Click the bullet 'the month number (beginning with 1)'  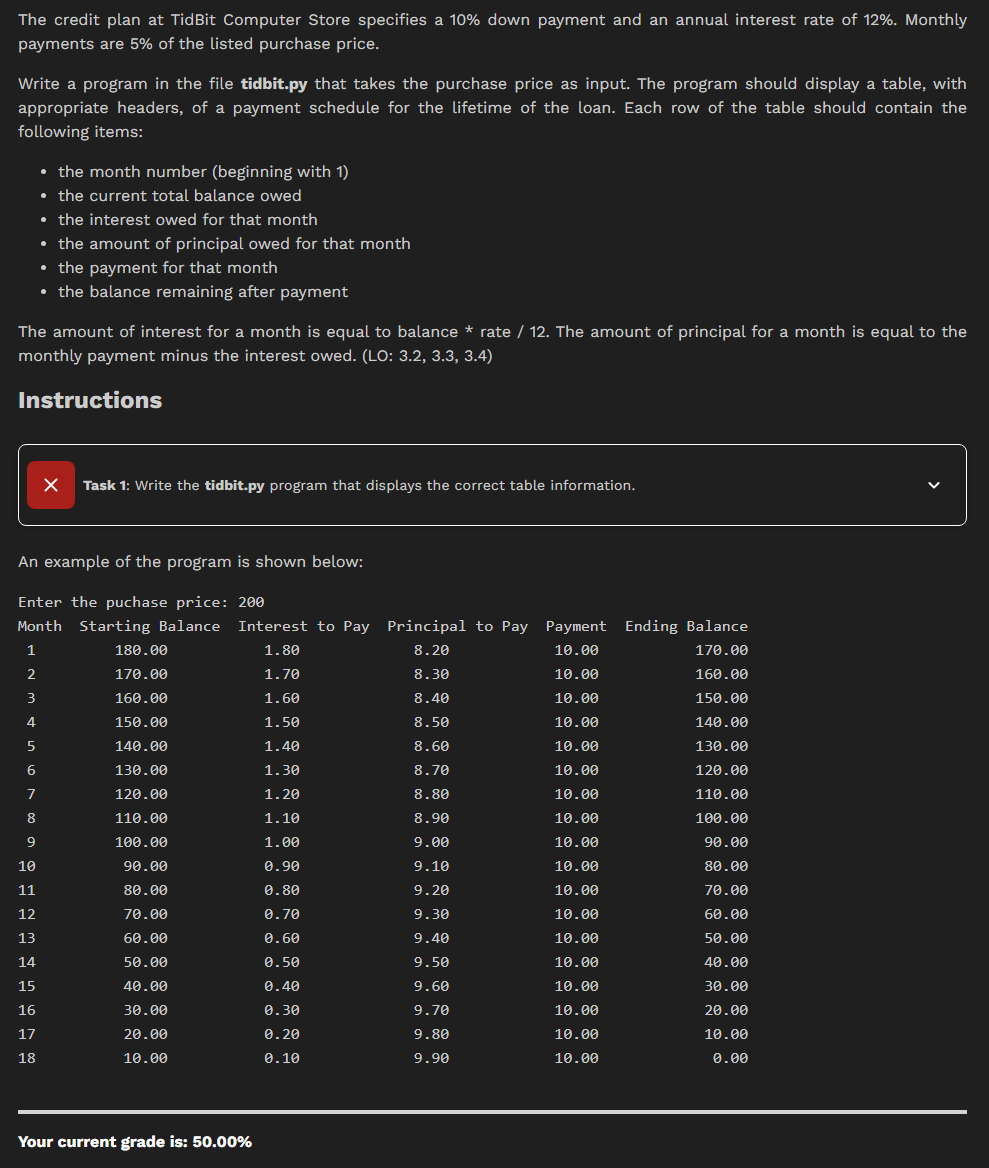(x=203, y=171)
